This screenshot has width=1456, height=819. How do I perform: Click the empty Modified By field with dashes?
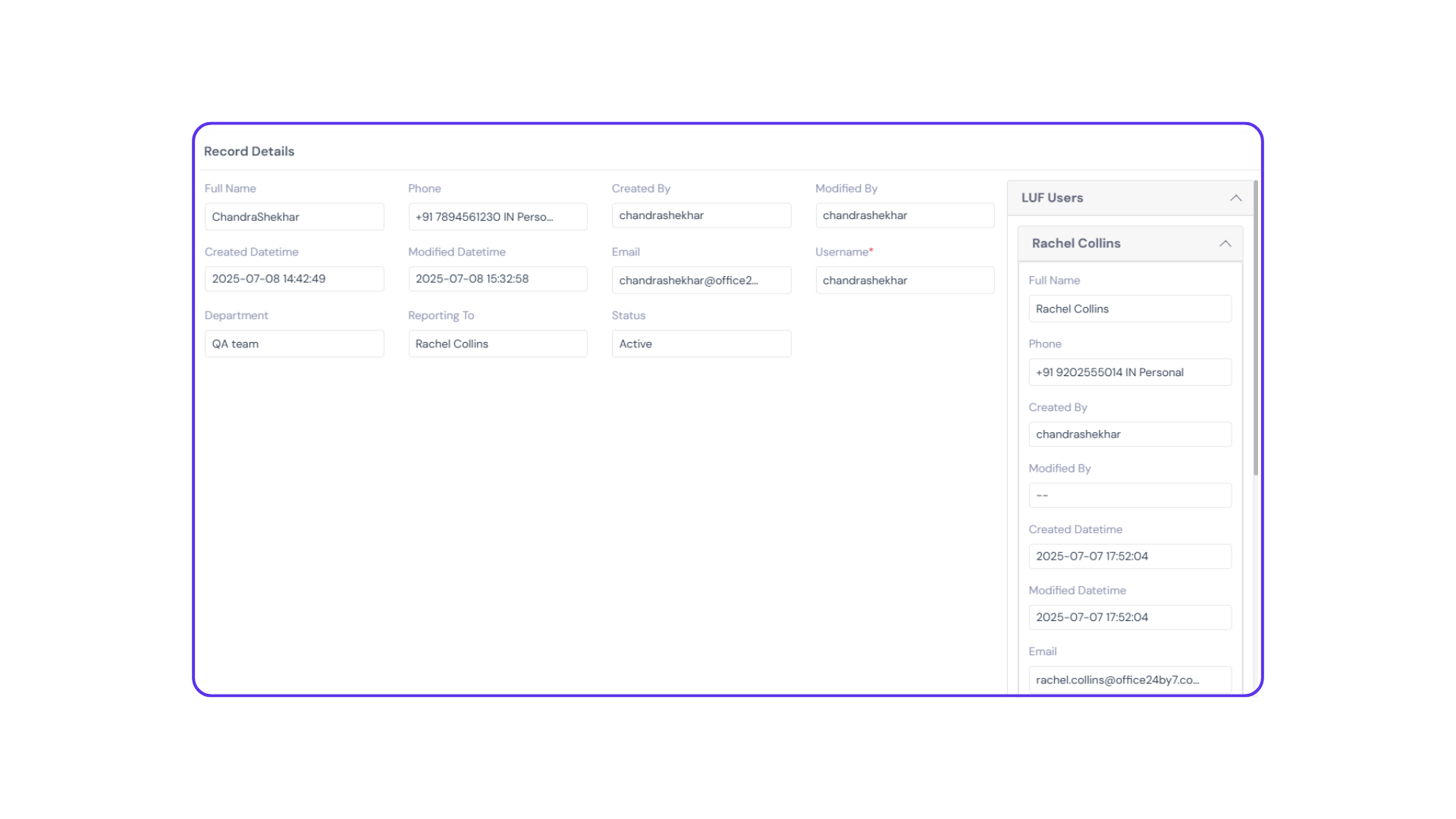1129,495
